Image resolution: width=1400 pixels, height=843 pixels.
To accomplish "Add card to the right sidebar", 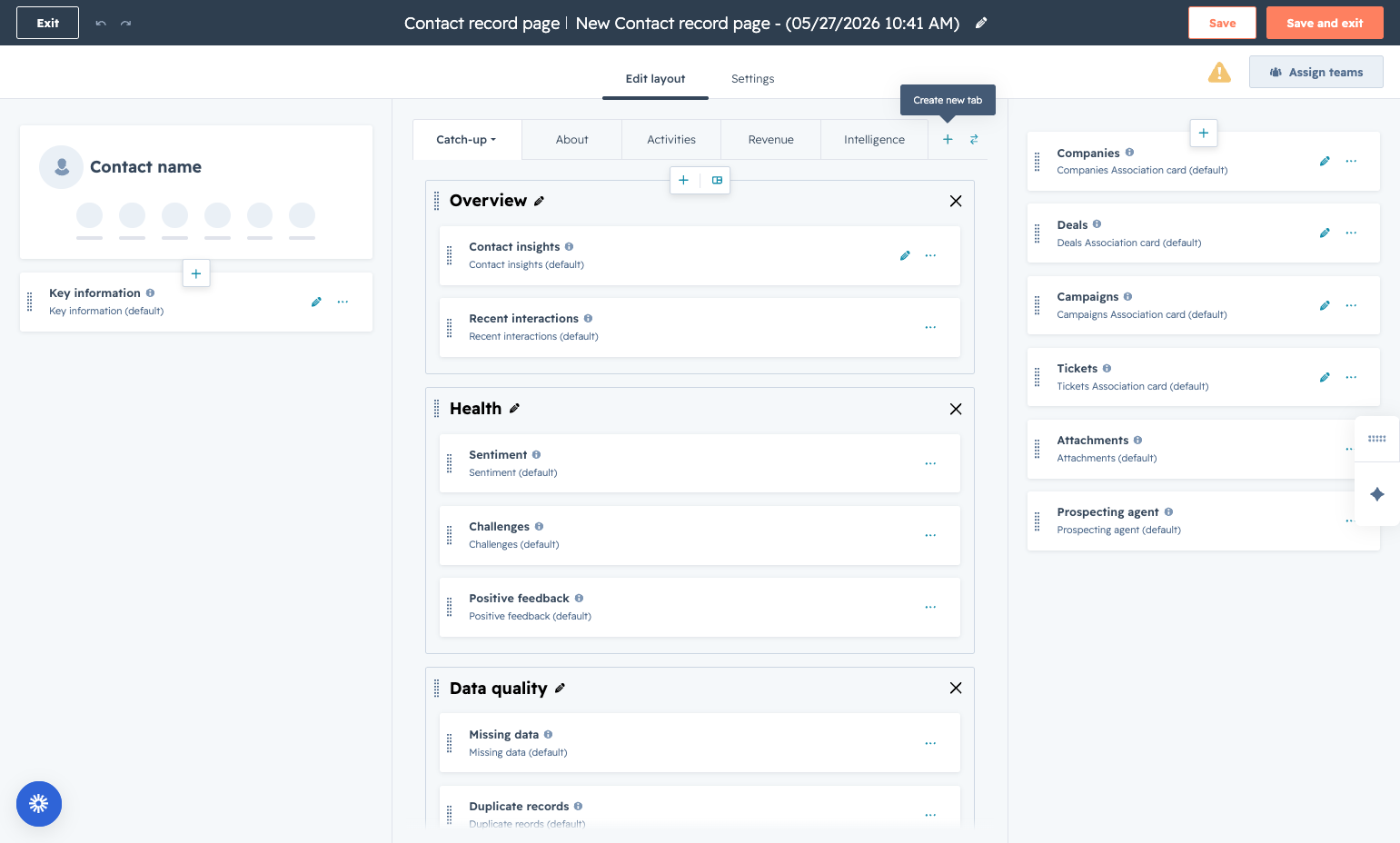I will (1204, 133).
